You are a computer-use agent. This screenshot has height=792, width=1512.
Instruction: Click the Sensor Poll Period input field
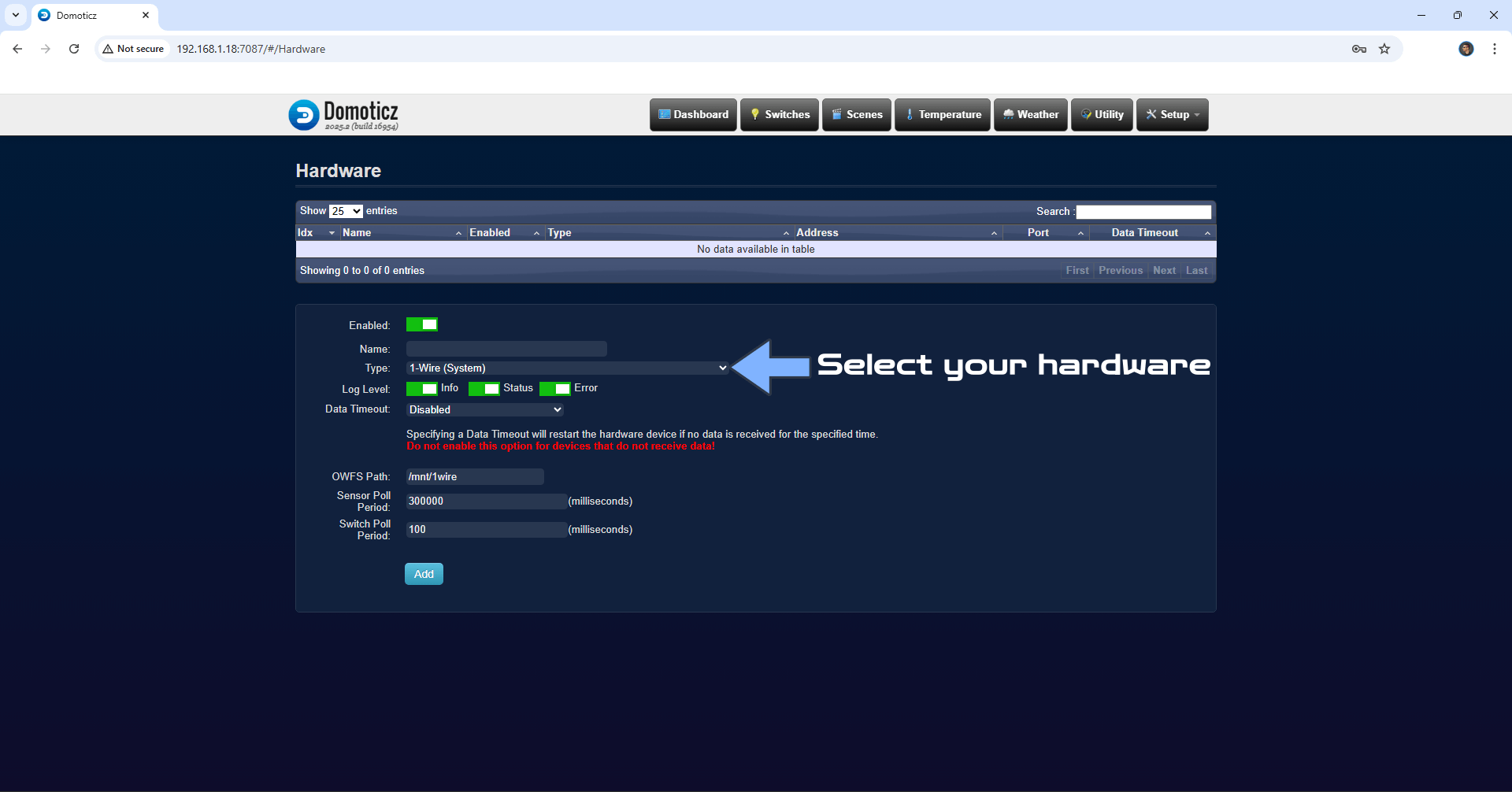(x=485, y=501)
